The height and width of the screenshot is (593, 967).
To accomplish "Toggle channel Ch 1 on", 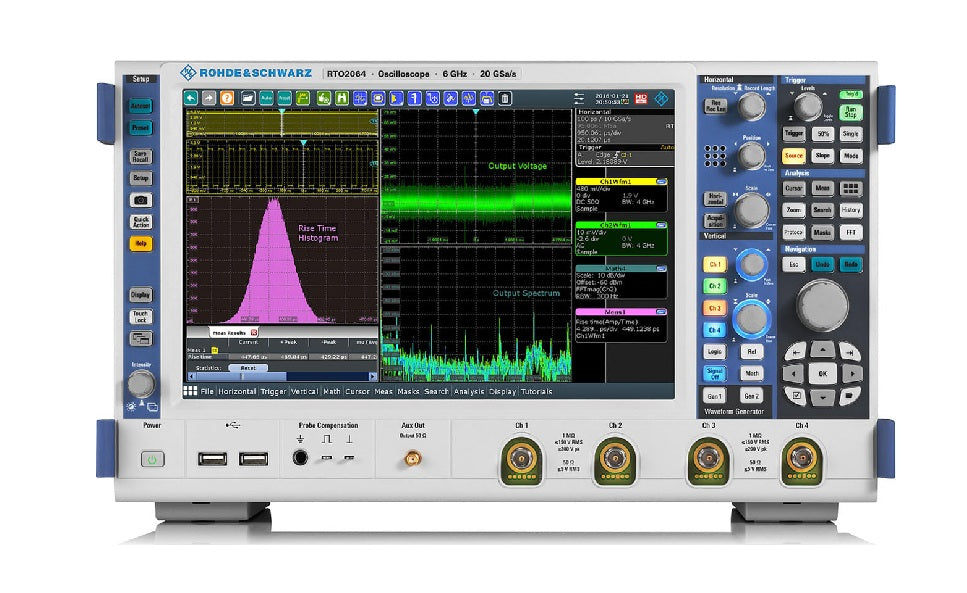I will [x=714, y=264].
